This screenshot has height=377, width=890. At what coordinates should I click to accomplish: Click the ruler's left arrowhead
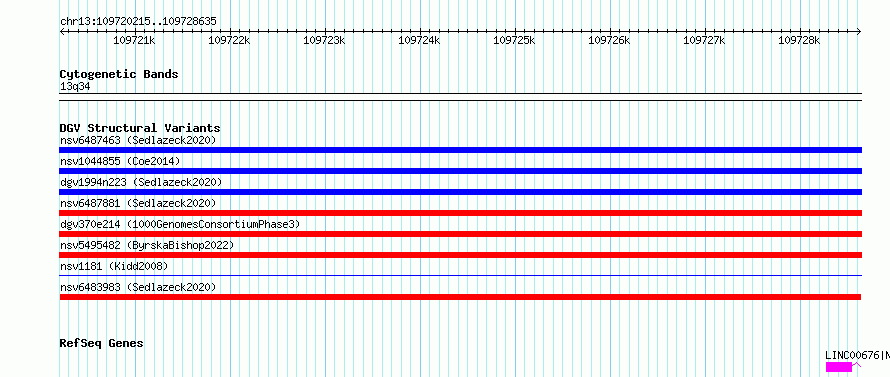tap(62, 32)
